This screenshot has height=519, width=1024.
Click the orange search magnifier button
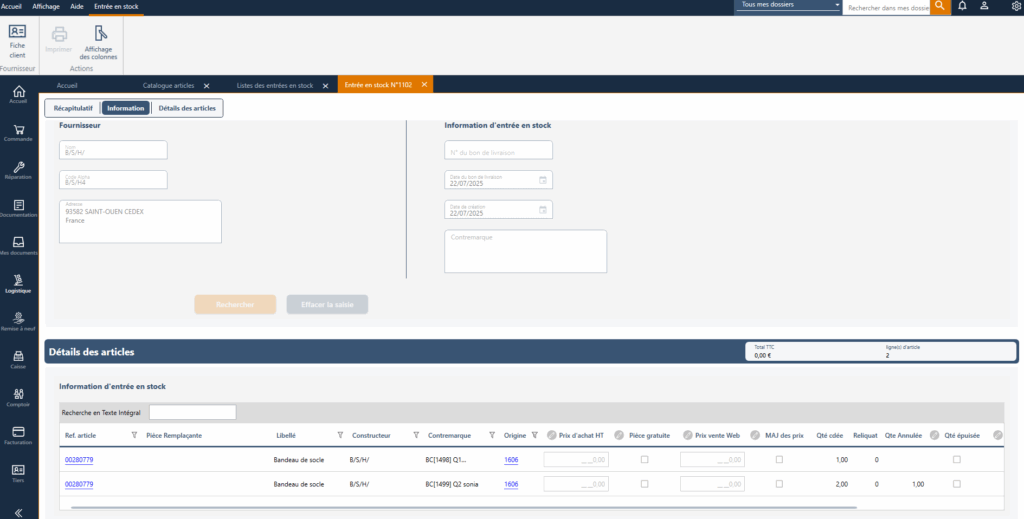pos(940,6)
